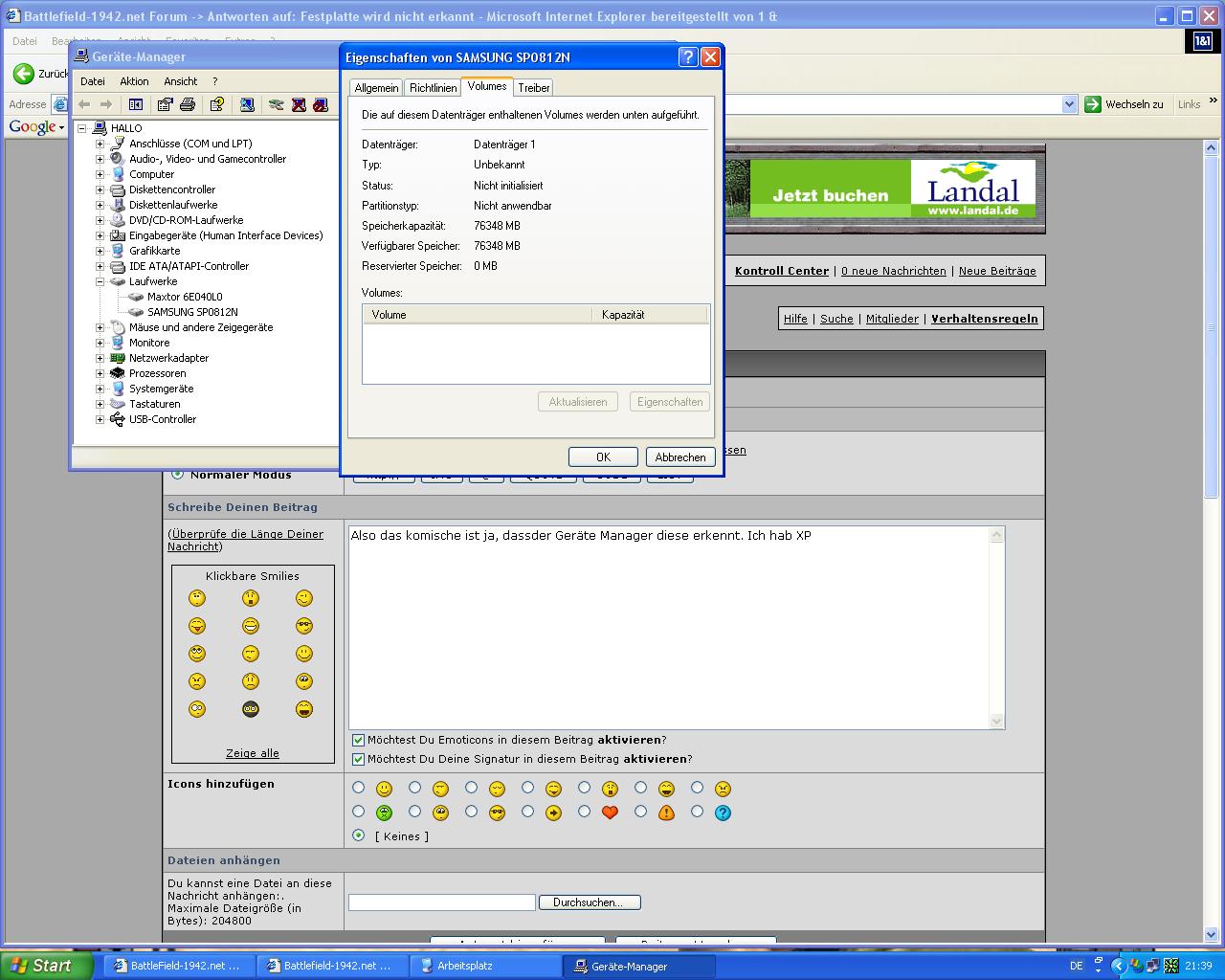Click disable device icon in Geräte-Manager toolbar

[321, 104]
